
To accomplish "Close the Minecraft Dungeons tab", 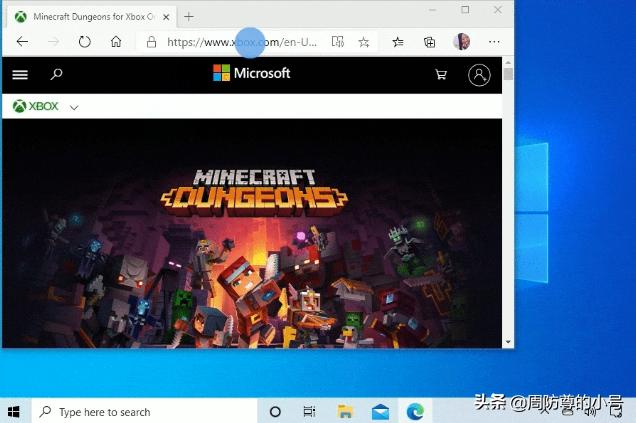I will tap(166, 17).
